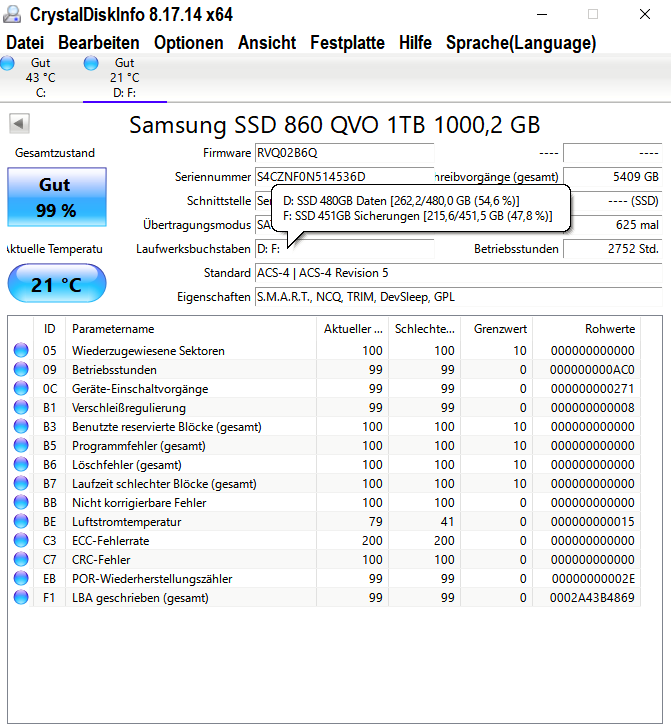Select the Wiederzugewiesene Sektoren parameter name
Screen dimensions: 671x725
(148, 351)
